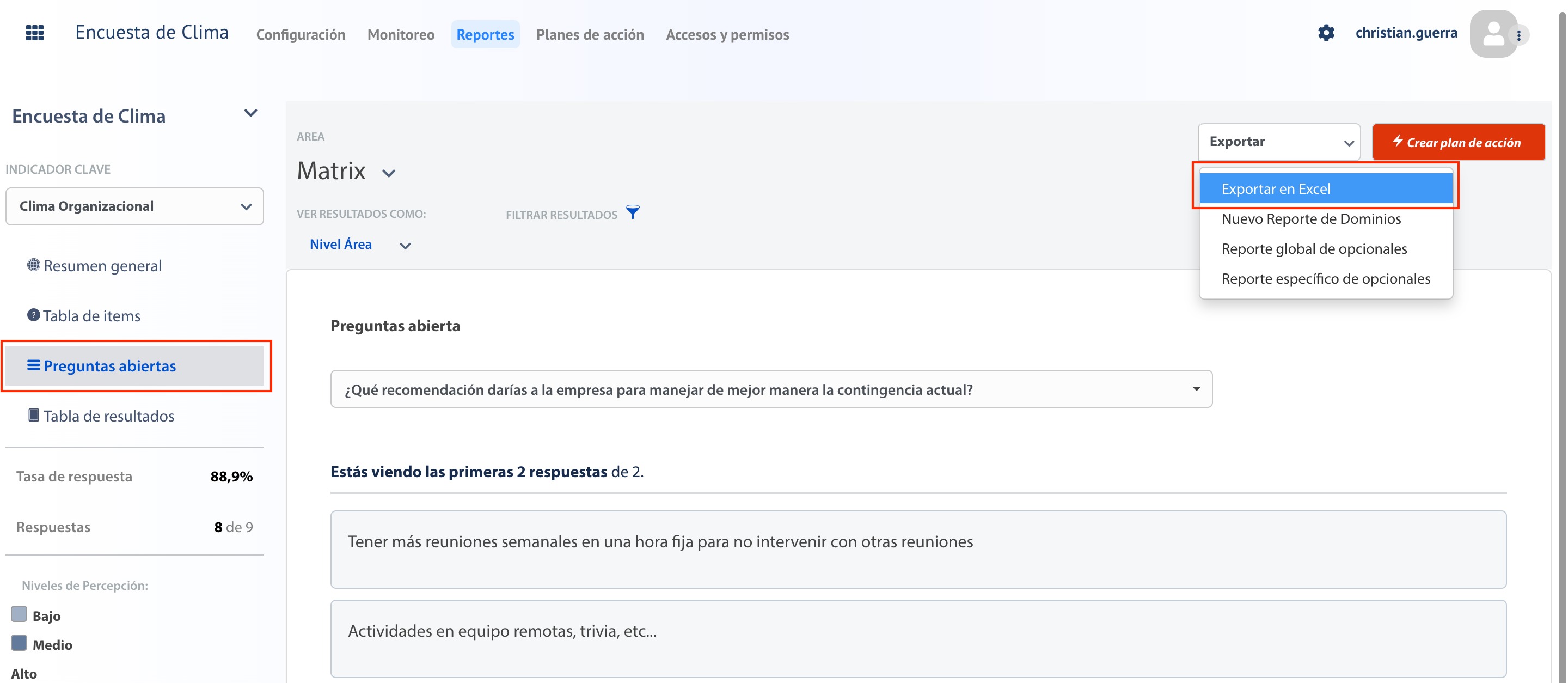Go to Planes de acción tab
1568x683 pixels.
(x=590, y=35)
